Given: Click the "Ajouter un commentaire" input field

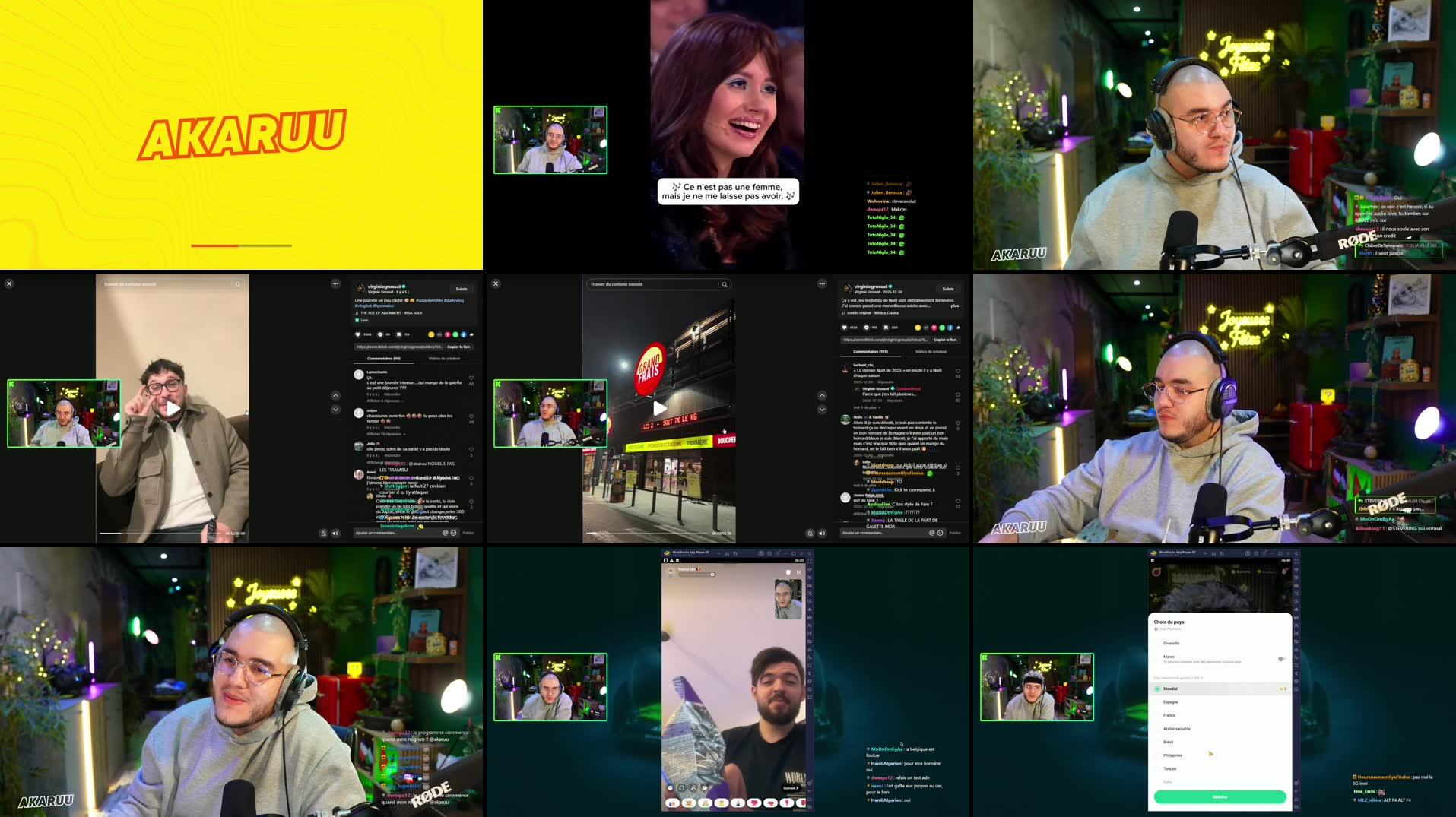Looking at the screenshot, I should click(x=380, y=533).
